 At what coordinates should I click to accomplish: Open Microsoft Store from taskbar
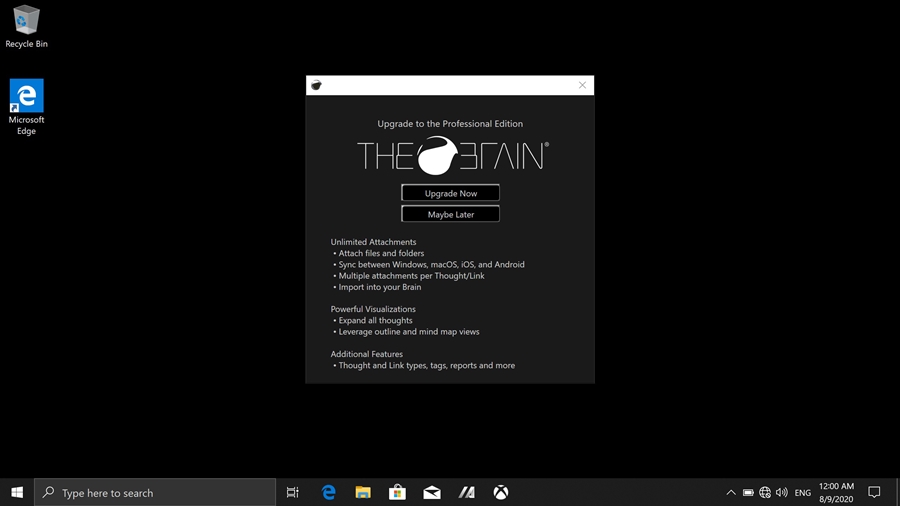pyautogui.click(x=397, y=492)
